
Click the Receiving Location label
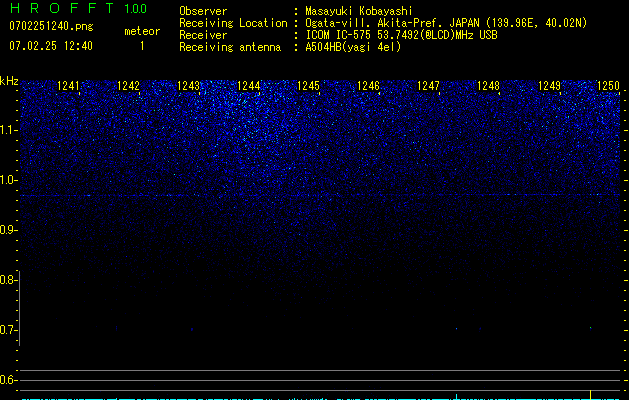coord(233,23)
